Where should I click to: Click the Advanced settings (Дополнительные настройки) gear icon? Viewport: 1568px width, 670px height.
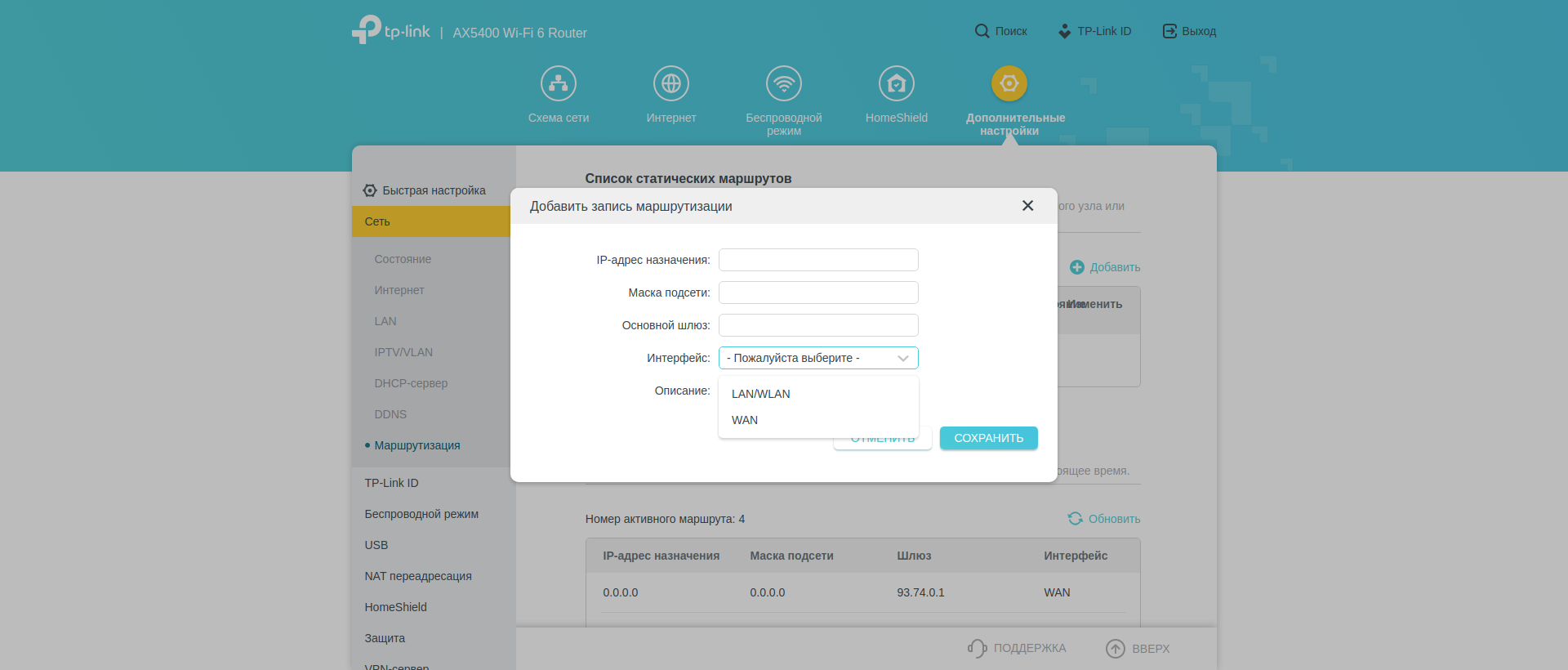coord(1009,83)
